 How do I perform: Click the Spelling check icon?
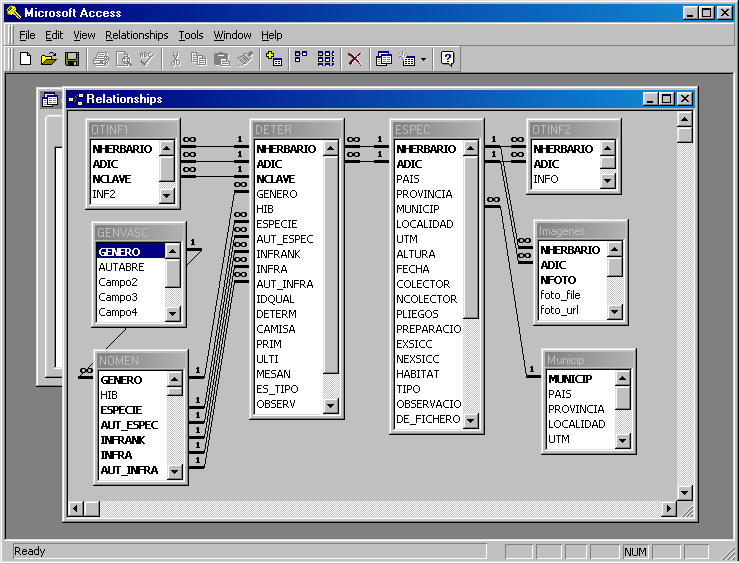pos(147,59)
